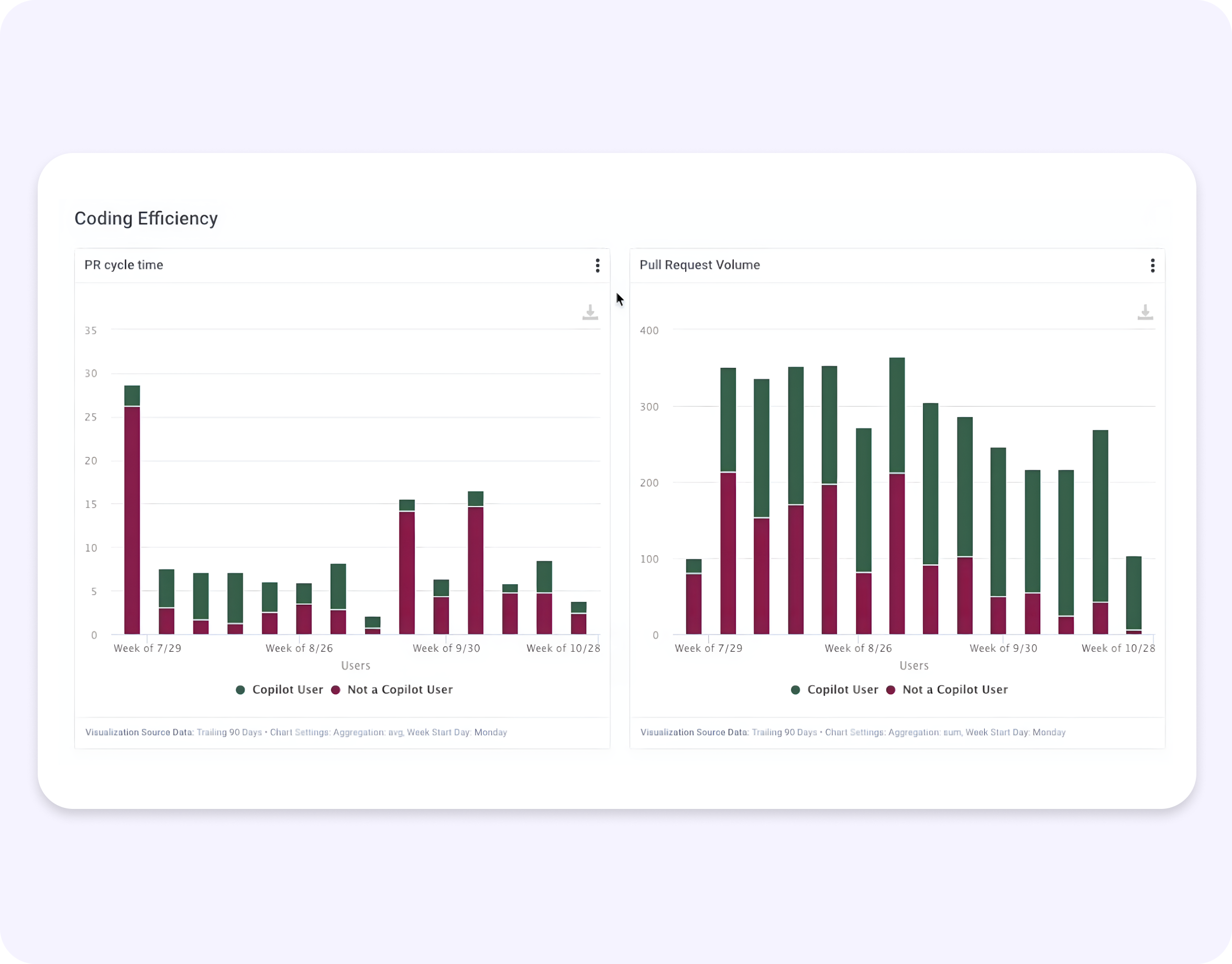Expand options for the PR cycle time widget
The height and width of the screenshot is (964, 1232).
[598, 265]
